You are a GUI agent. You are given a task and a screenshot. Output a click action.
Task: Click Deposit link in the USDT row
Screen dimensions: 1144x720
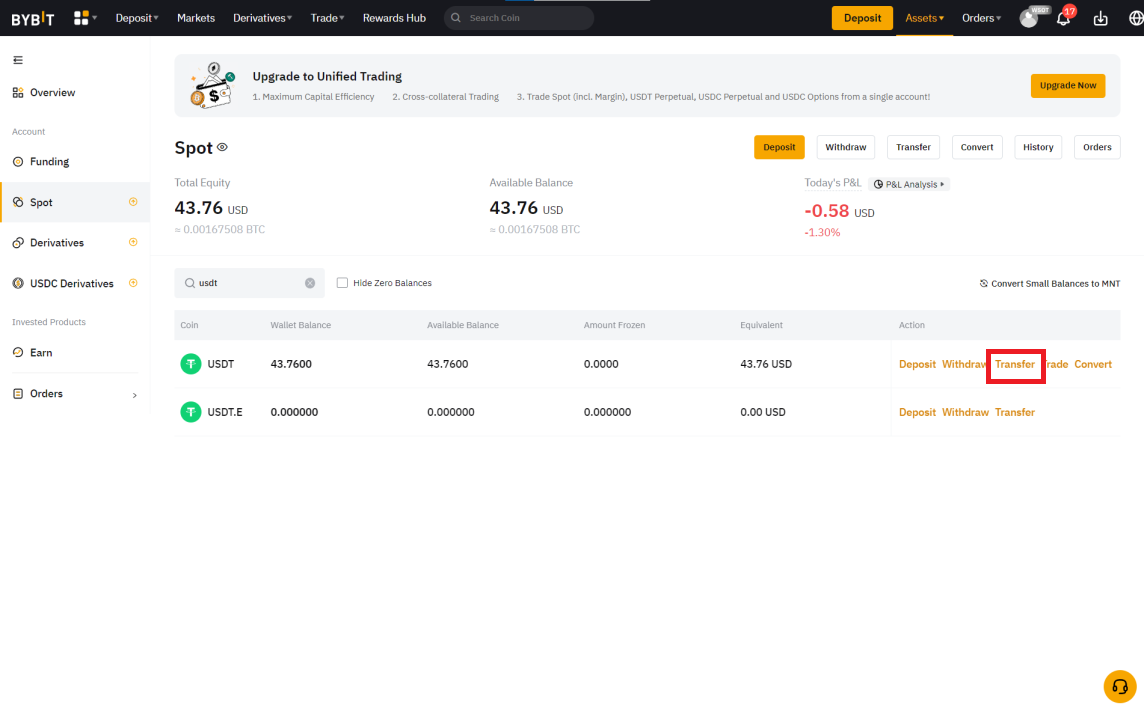tap(917, 364)
